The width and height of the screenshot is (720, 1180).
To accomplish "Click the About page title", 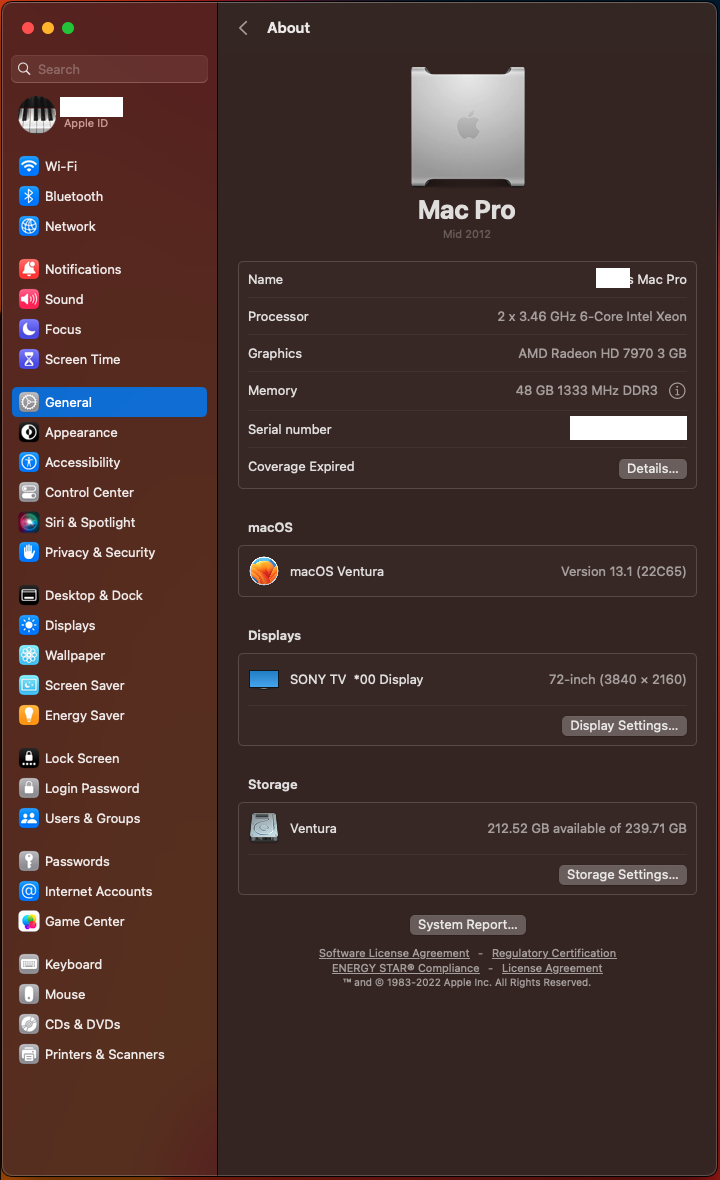I will (x=288, y=28).
